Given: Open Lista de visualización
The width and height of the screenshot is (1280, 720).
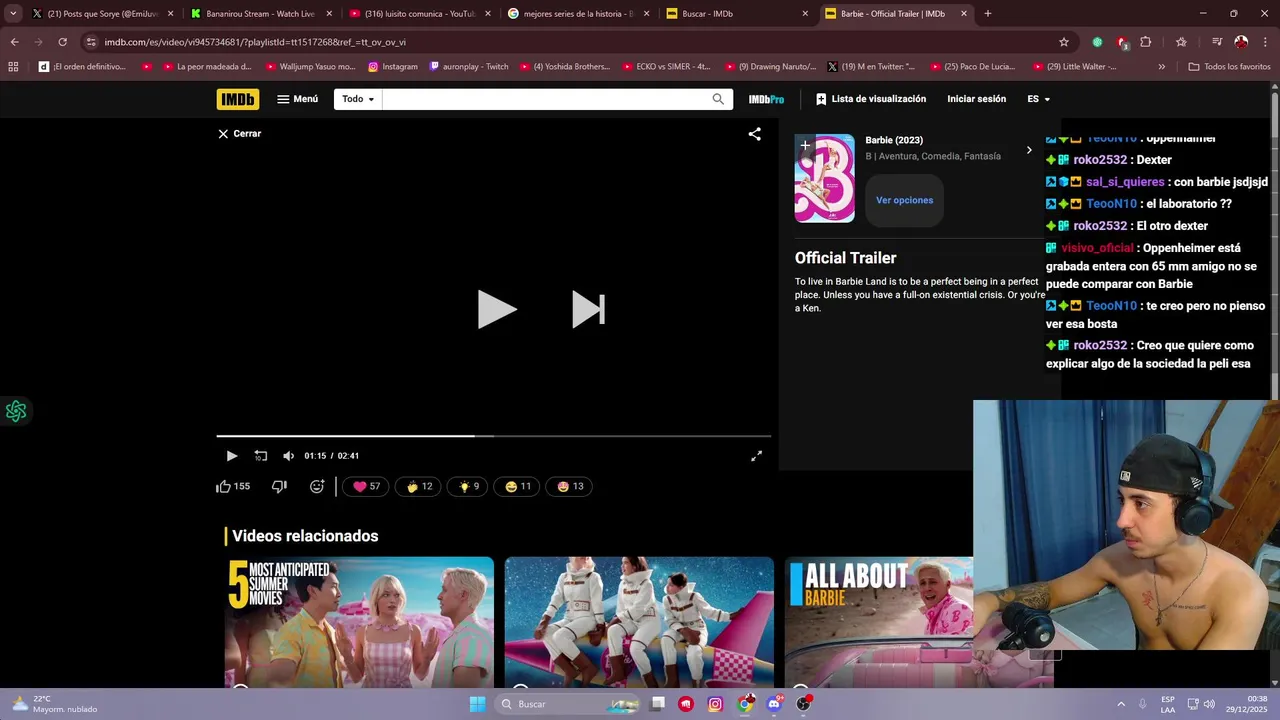Looking at the screenshot, I should [x=871, y=99].
